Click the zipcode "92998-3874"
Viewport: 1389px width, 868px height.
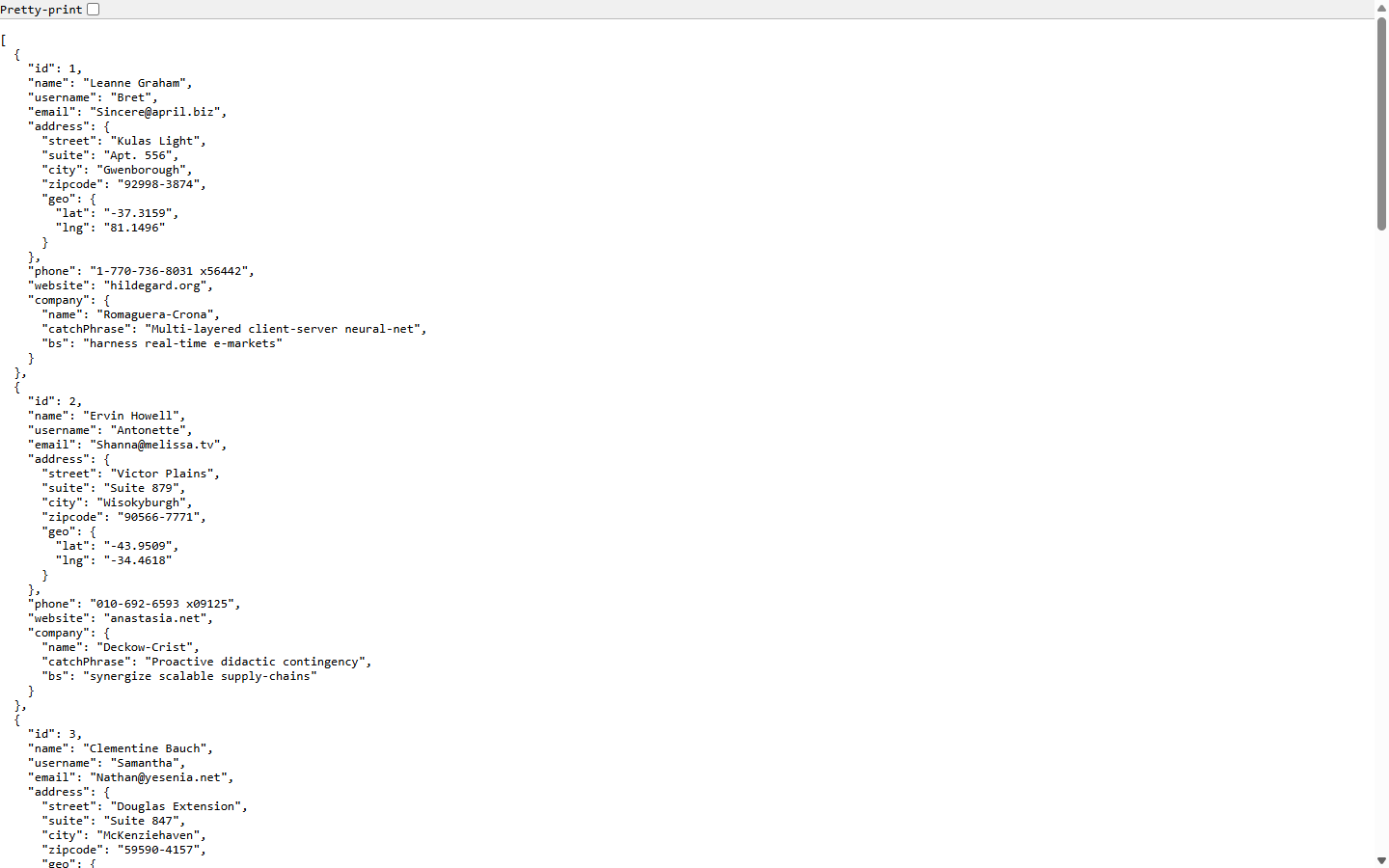(x=160, y=184)
